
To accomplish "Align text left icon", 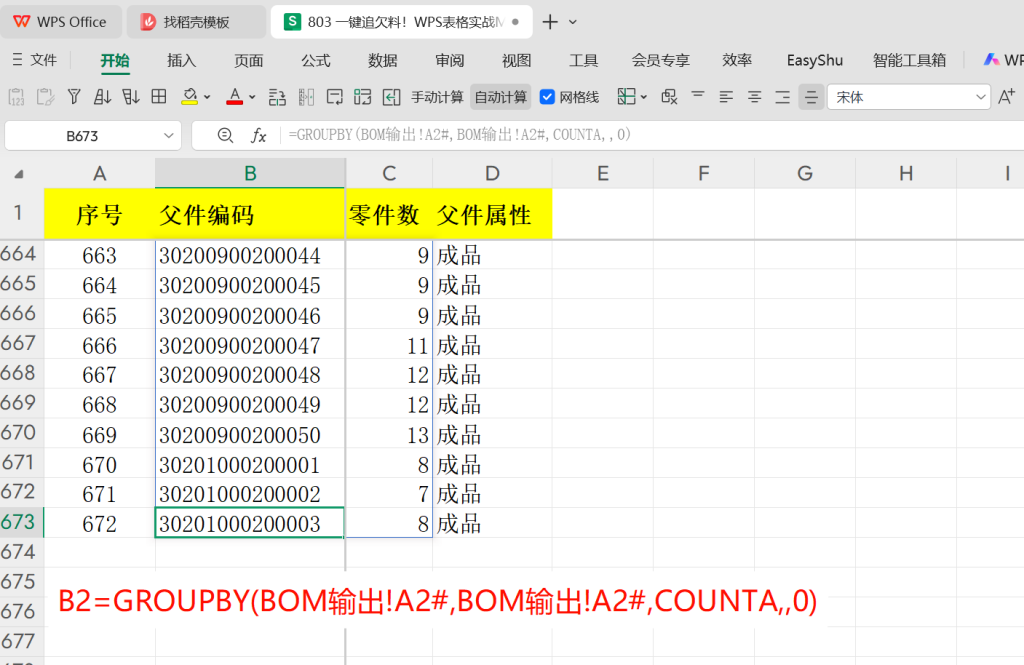I will coord(726,97).
